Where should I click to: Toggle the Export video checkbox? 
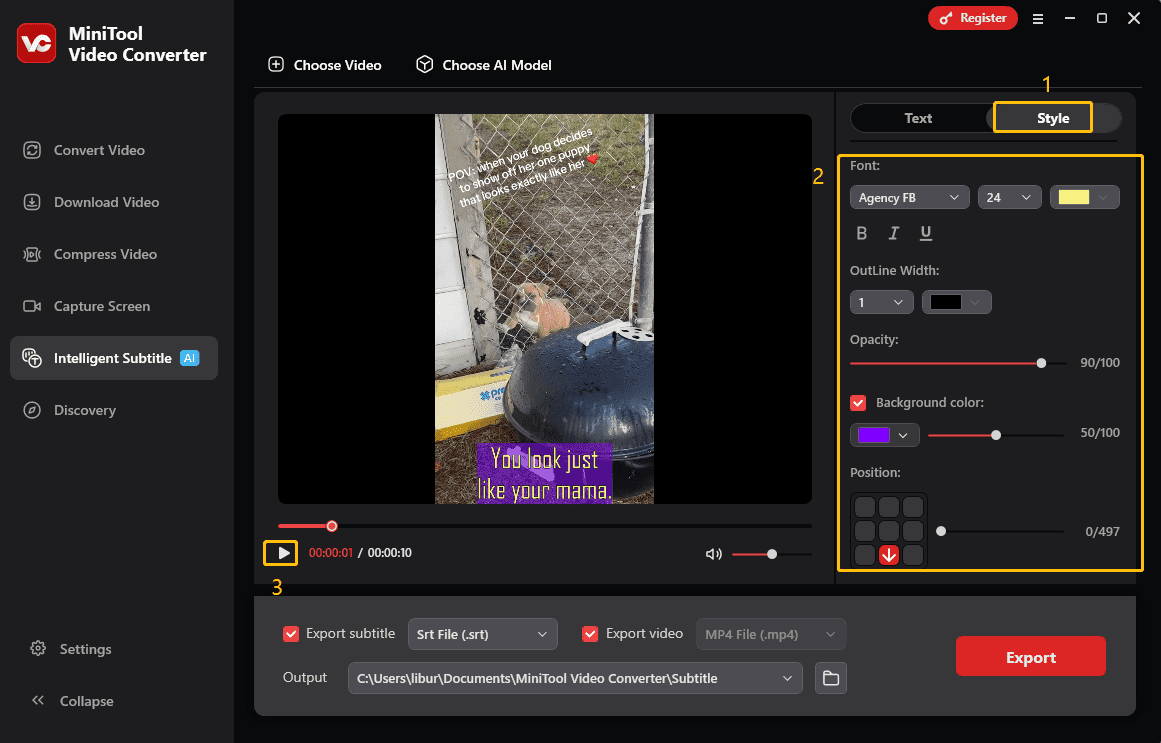coord(590,633)
